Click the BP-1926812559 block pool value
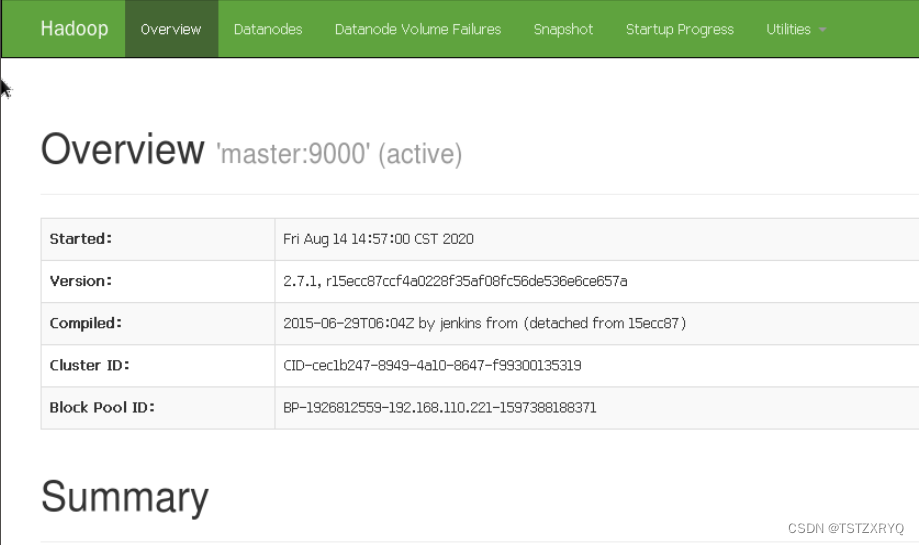 [x=440, y=407]
